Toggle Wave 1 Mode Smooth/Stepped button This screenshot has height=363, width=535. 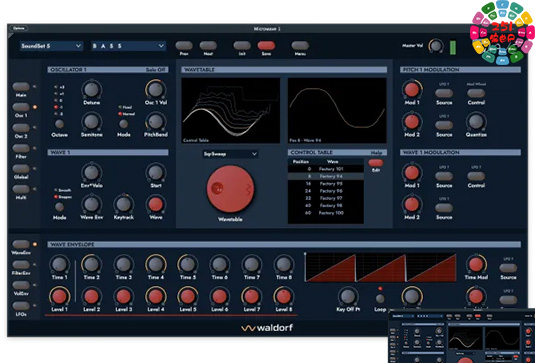(x=59, y=207)
